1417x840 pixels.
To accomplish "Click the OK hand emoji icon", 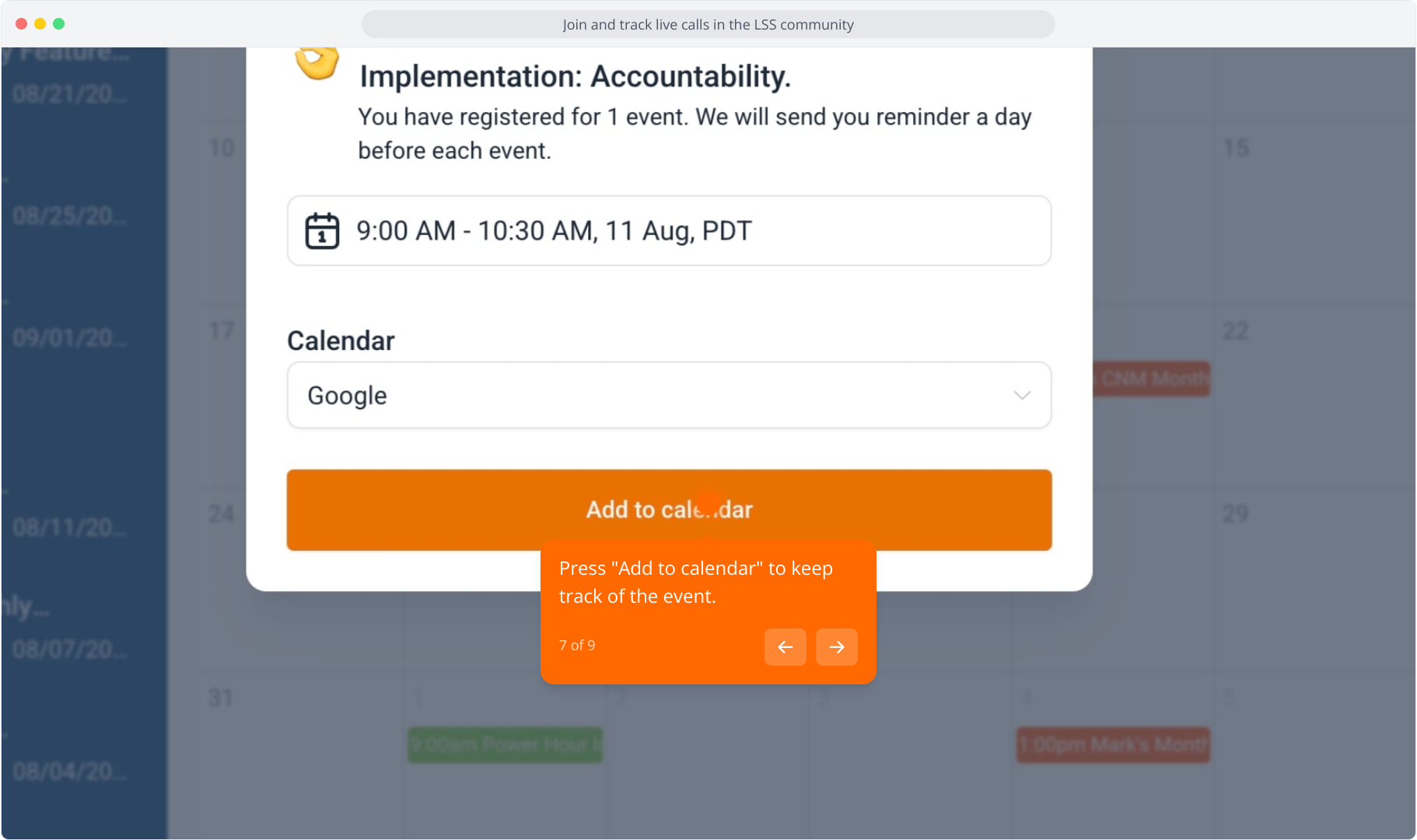I will pos(317,62).
